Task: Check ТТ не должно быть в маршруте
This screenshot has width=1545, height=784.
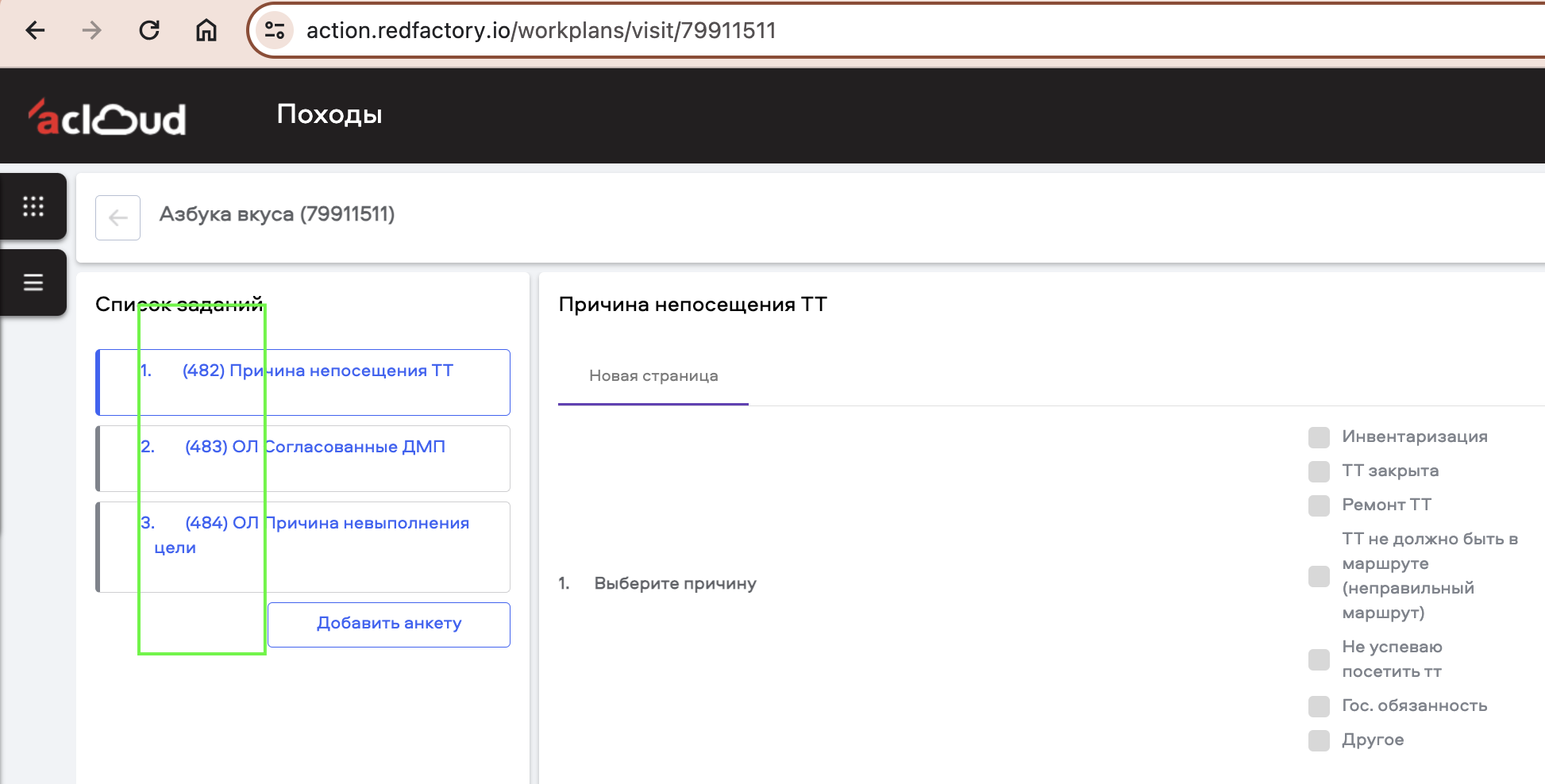Action: [x=1319, y=576]
